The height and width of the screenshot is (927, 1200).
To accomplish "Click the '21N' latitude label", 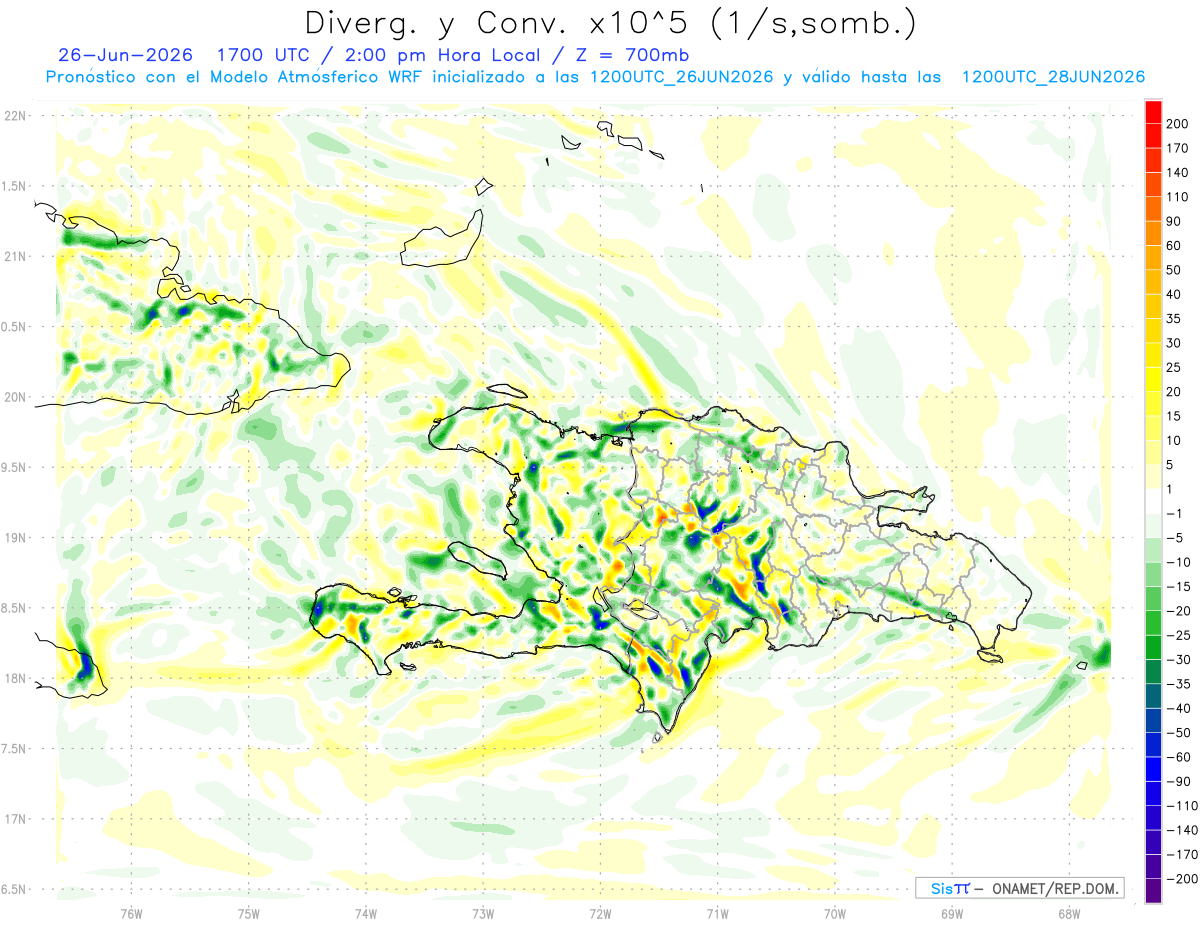I will (x=13, y=256).
